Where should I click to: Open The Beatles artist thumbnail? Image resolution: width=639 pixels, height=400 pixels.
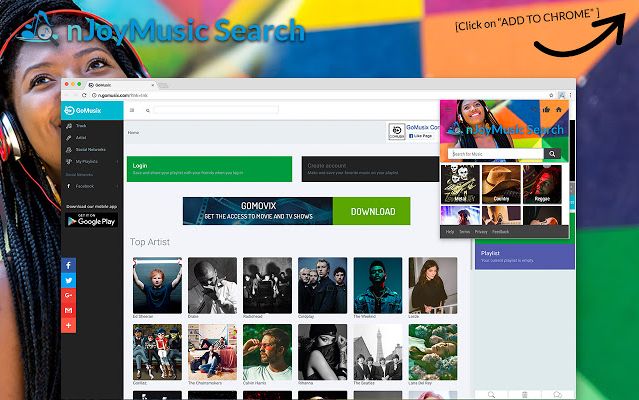(378, 352)
